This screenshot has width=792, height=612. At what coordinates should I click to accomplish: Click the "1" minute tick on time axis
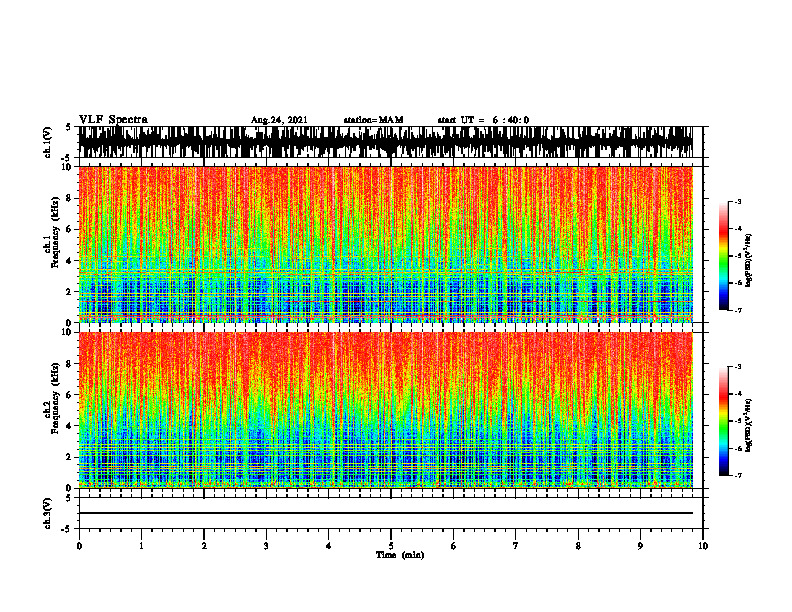(141, 546)
